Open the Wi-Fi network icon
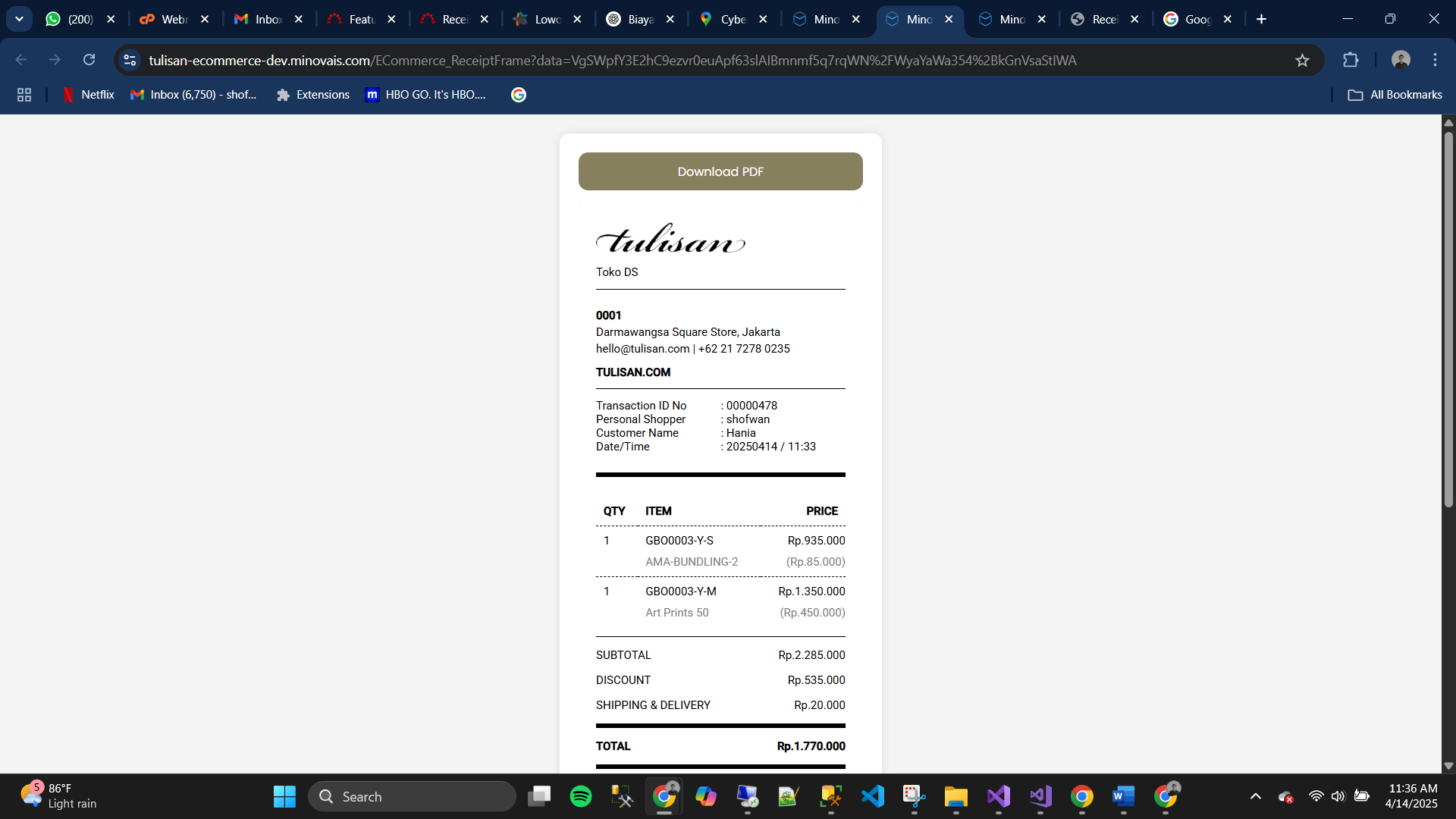Image resolution: width=1456 pixels, height=819 pixels. click(1316, 796)
